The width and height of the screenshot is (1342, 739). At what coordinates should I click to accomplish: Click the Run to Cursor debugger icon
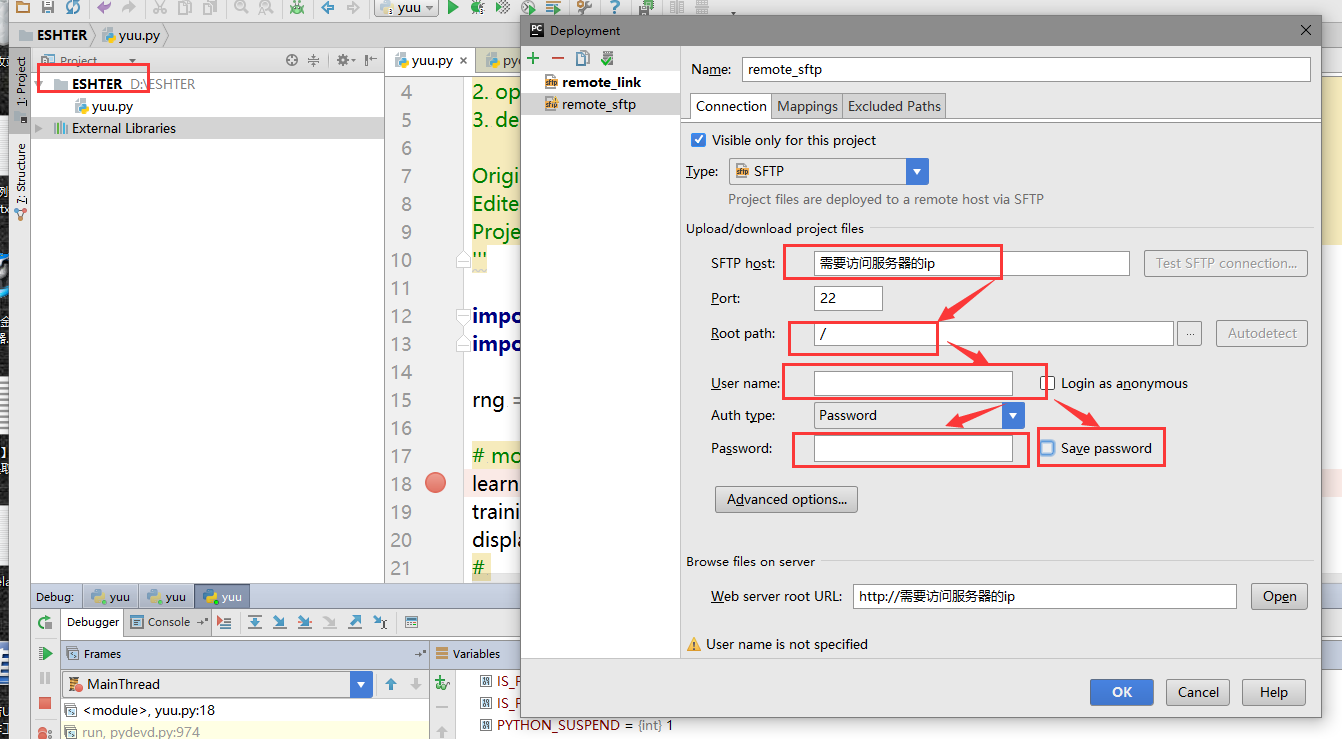(380, 622)
